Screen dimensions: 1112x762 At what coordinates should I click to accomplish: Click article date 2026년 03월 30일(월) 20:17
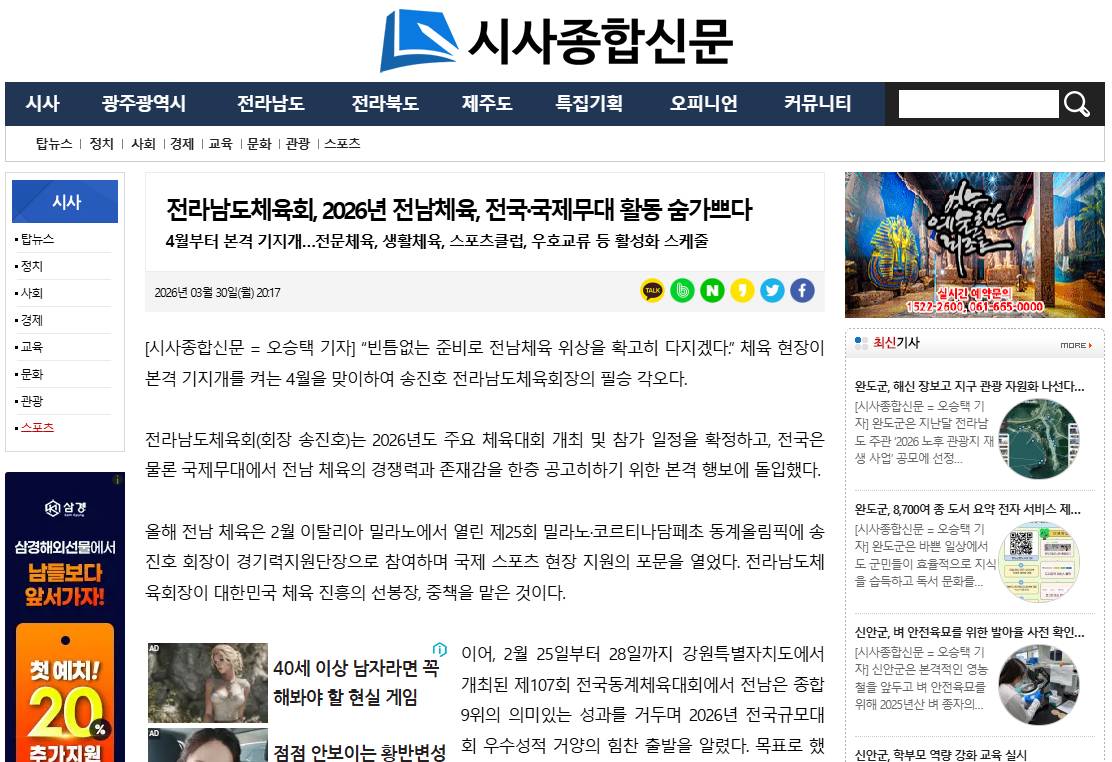(x=217, y=292)
